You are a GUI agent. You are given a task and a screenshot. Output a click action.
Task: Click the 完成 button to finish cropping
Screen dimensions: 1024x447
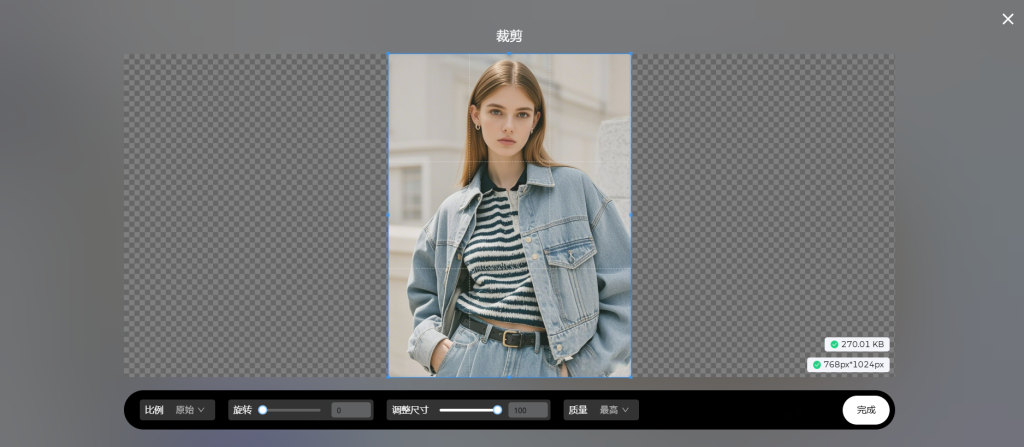(x=866, y=410)
